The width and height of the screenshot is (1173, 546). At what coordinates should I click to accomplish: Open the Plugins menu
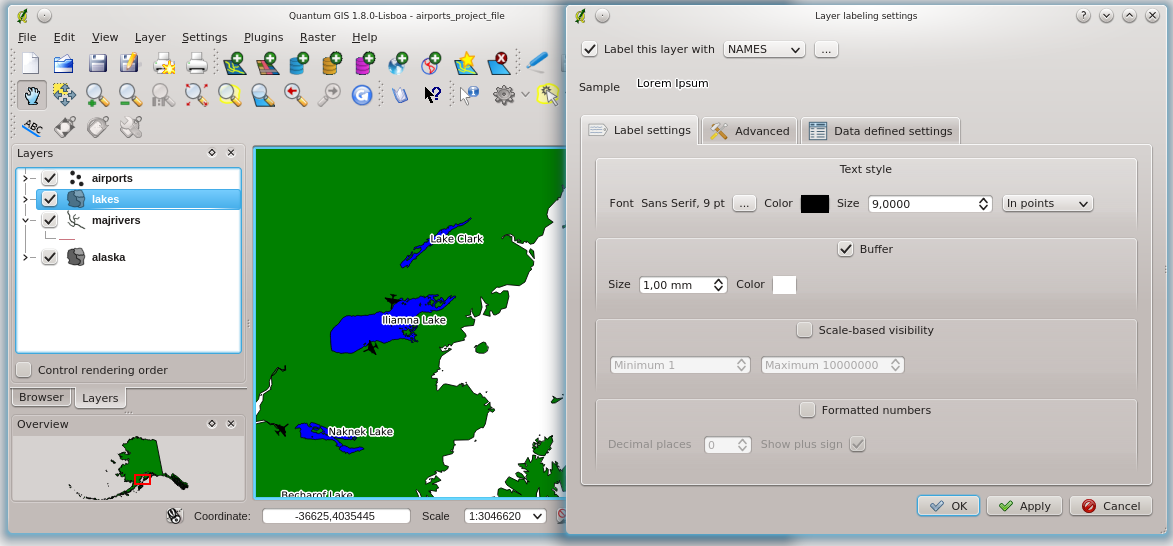coord(263,37)
